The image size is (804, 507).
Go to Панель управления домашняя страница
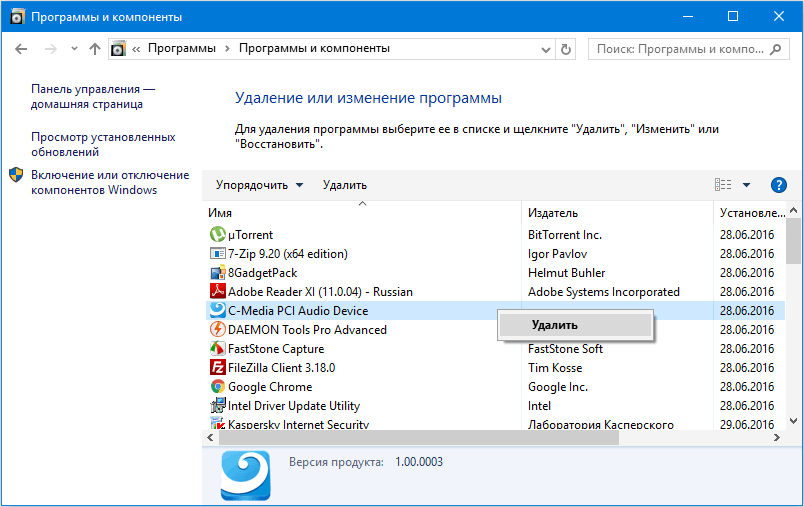[x=93, y=96]
